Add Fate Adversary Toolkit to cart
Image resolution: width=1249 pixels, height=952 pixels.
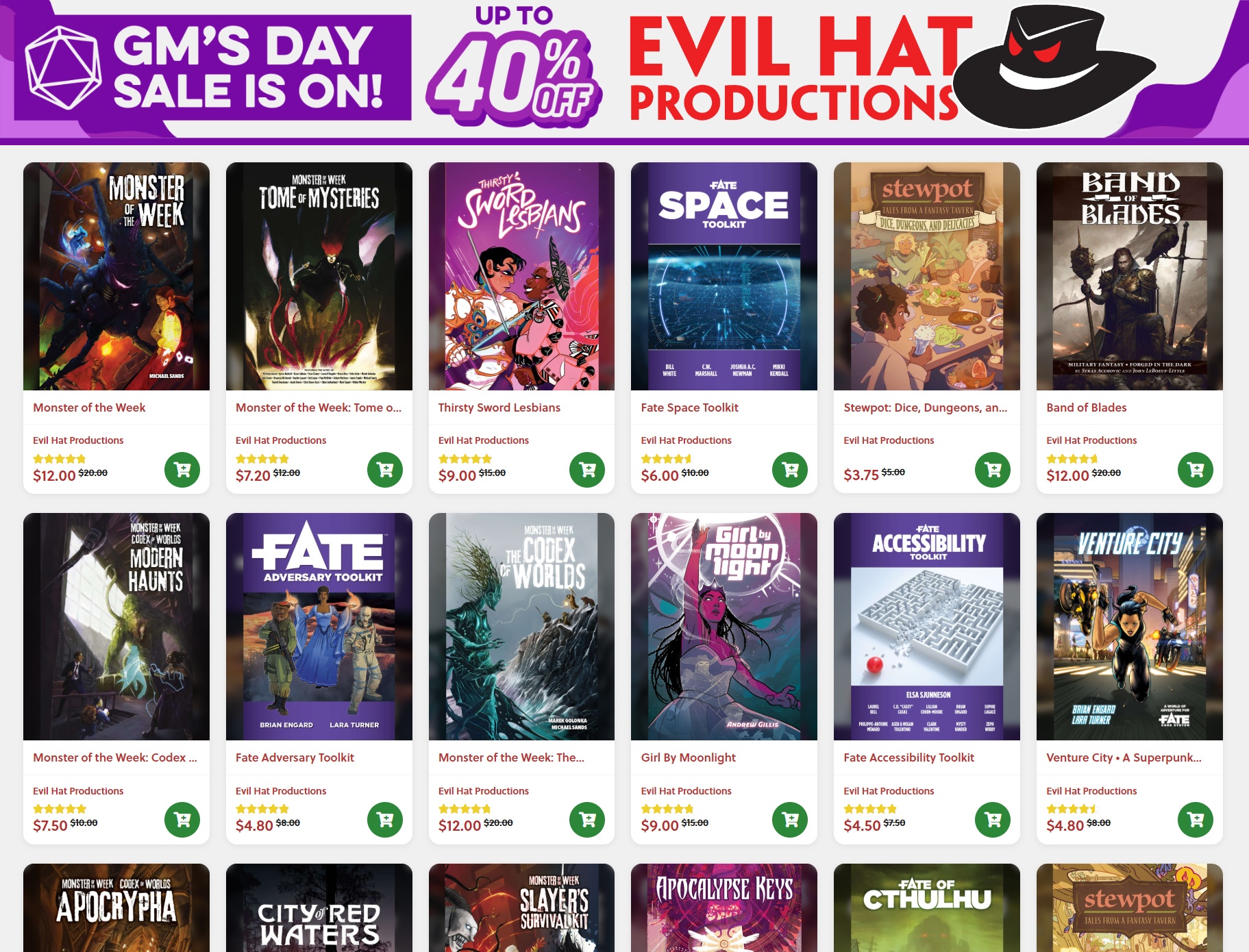pyautogui.click(x=385, y=820)
